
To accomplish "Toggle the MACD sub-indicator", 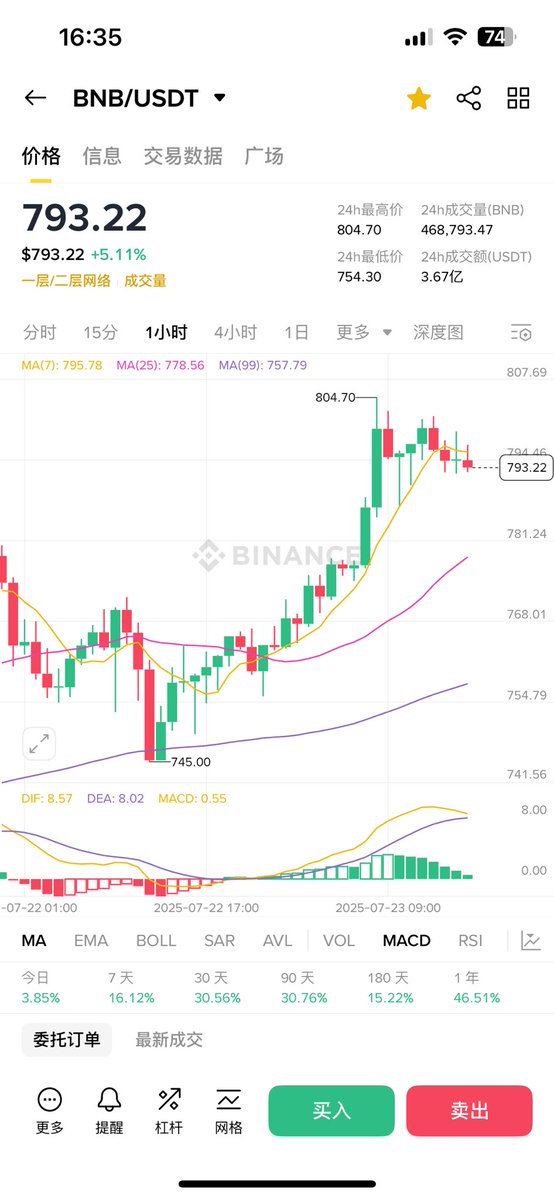I will pyautogui.click(x=406, y=941).
